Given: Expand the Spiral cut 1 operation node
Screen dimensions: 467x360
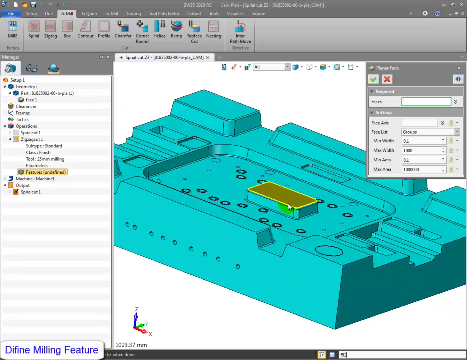Looking at the screenshot, I should click(10, 133).
